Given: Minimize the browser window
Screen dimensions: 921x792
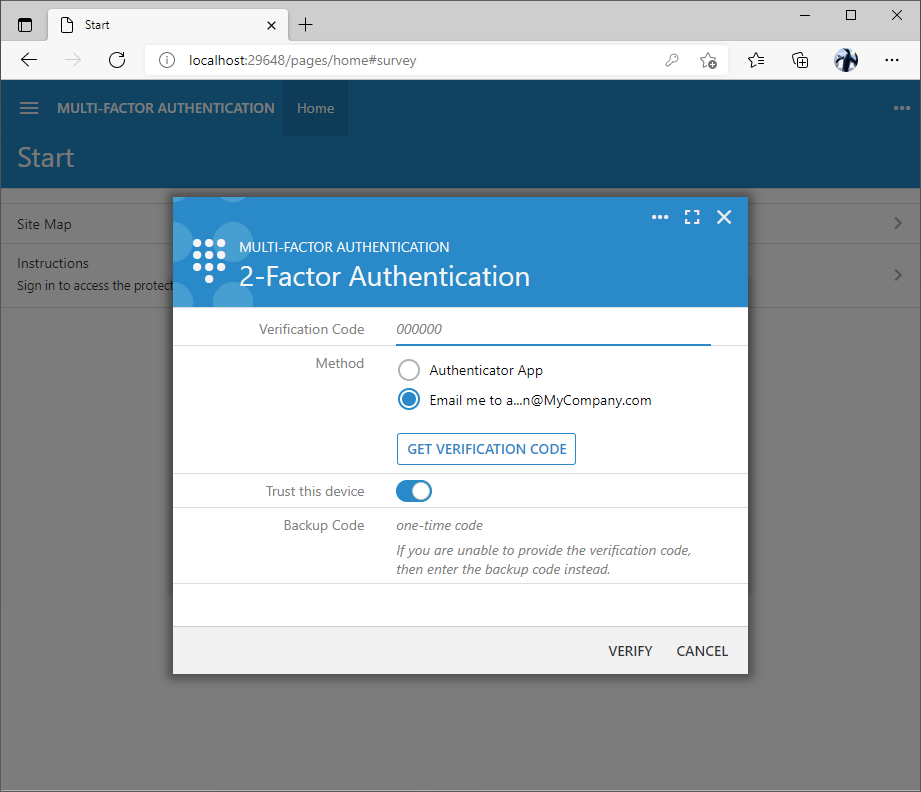Looking at the screenshot, I should (805, 15).
